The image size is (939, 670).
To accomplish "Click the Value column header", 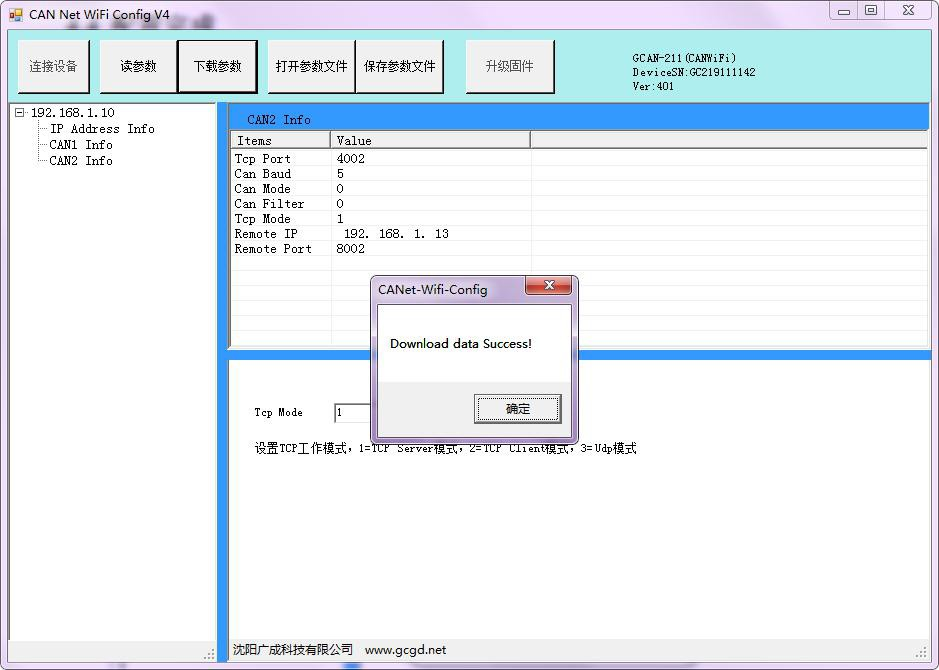I will (430, 141).
